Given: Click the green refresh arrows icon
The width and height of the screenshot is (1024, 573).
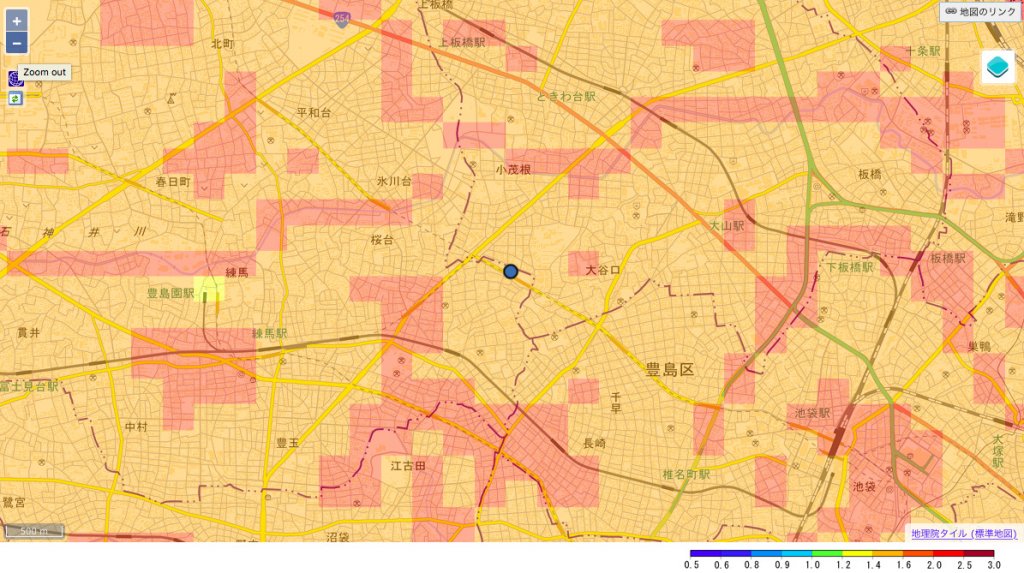Looking at the screenshot, I should [x=15, y=98].
